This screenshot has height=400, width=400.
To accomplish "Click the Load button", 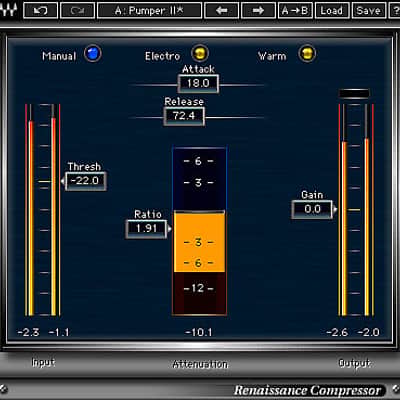I will click(332, 10).
